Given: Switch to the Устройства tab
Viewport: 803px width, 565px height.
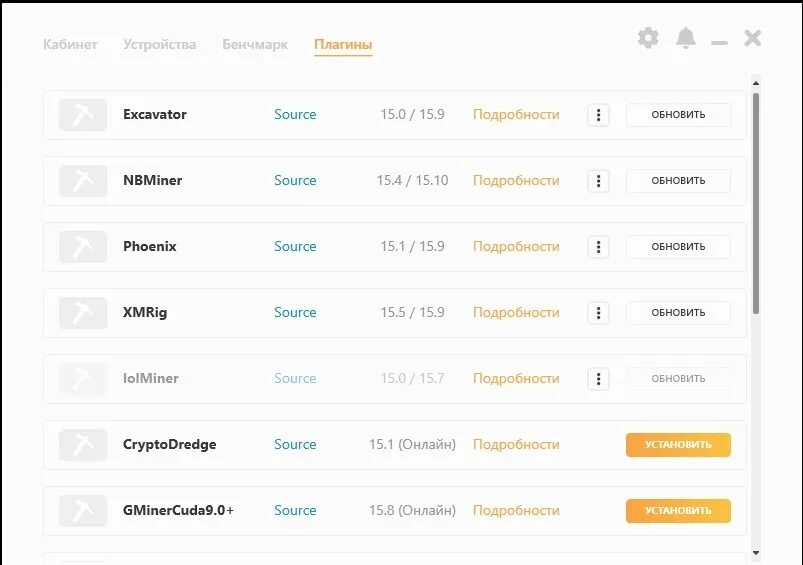Looking at the screenshot, I should [x=160, y=45].
